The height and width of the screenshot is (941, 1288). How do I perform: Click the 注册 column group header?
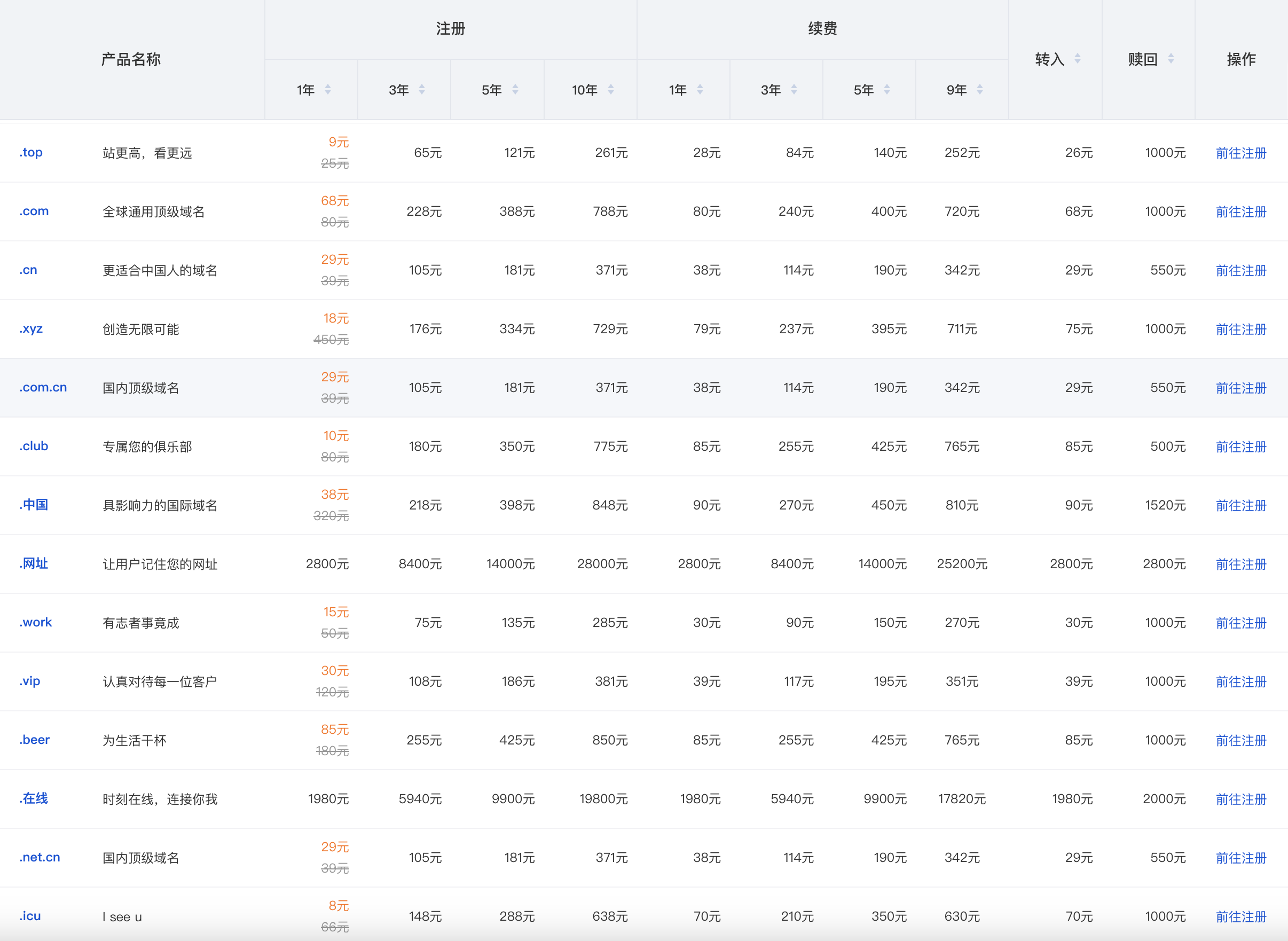tap(450, 28)
